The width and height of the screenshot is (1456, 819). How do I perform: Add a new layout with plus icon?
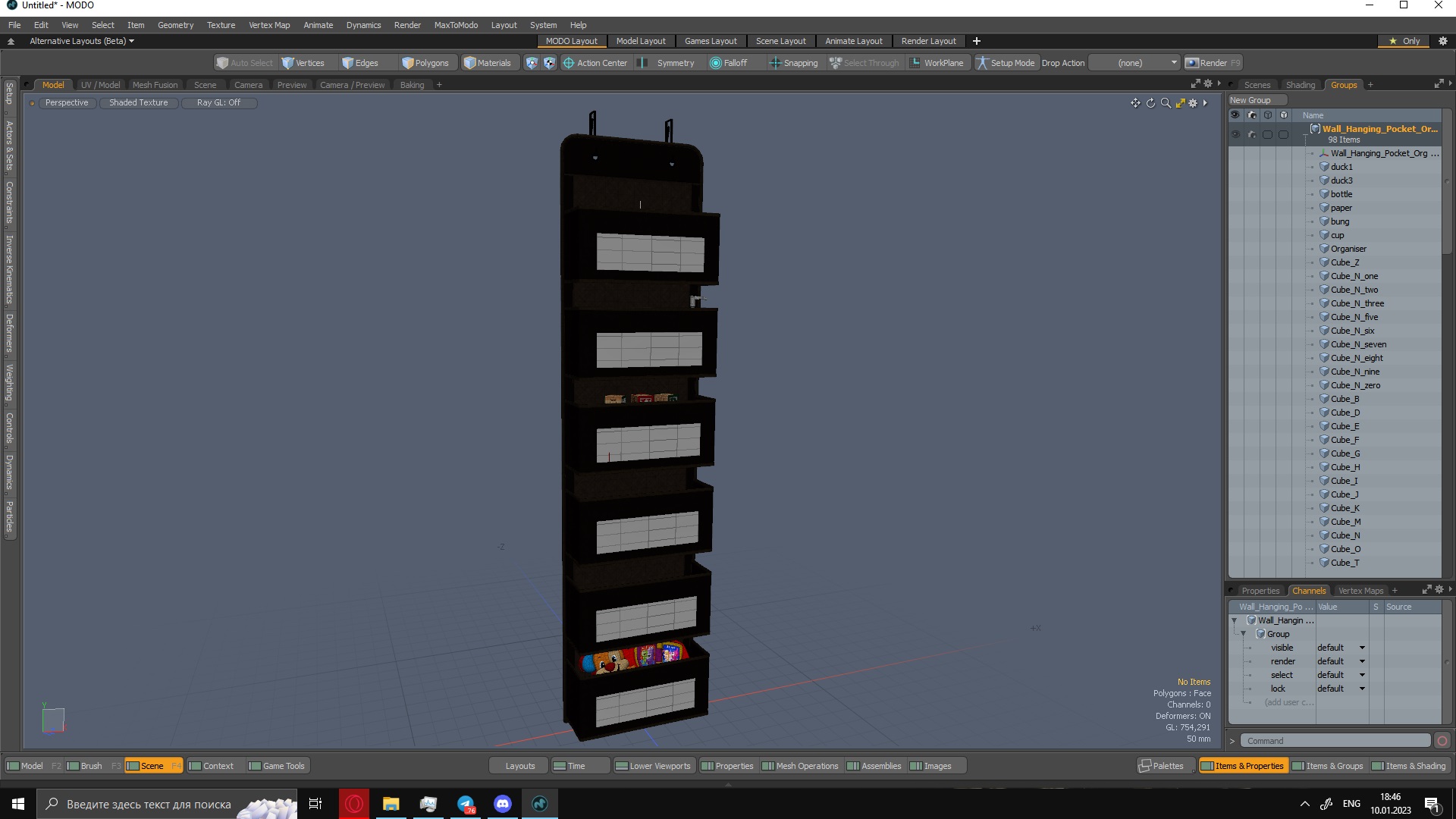977,41
